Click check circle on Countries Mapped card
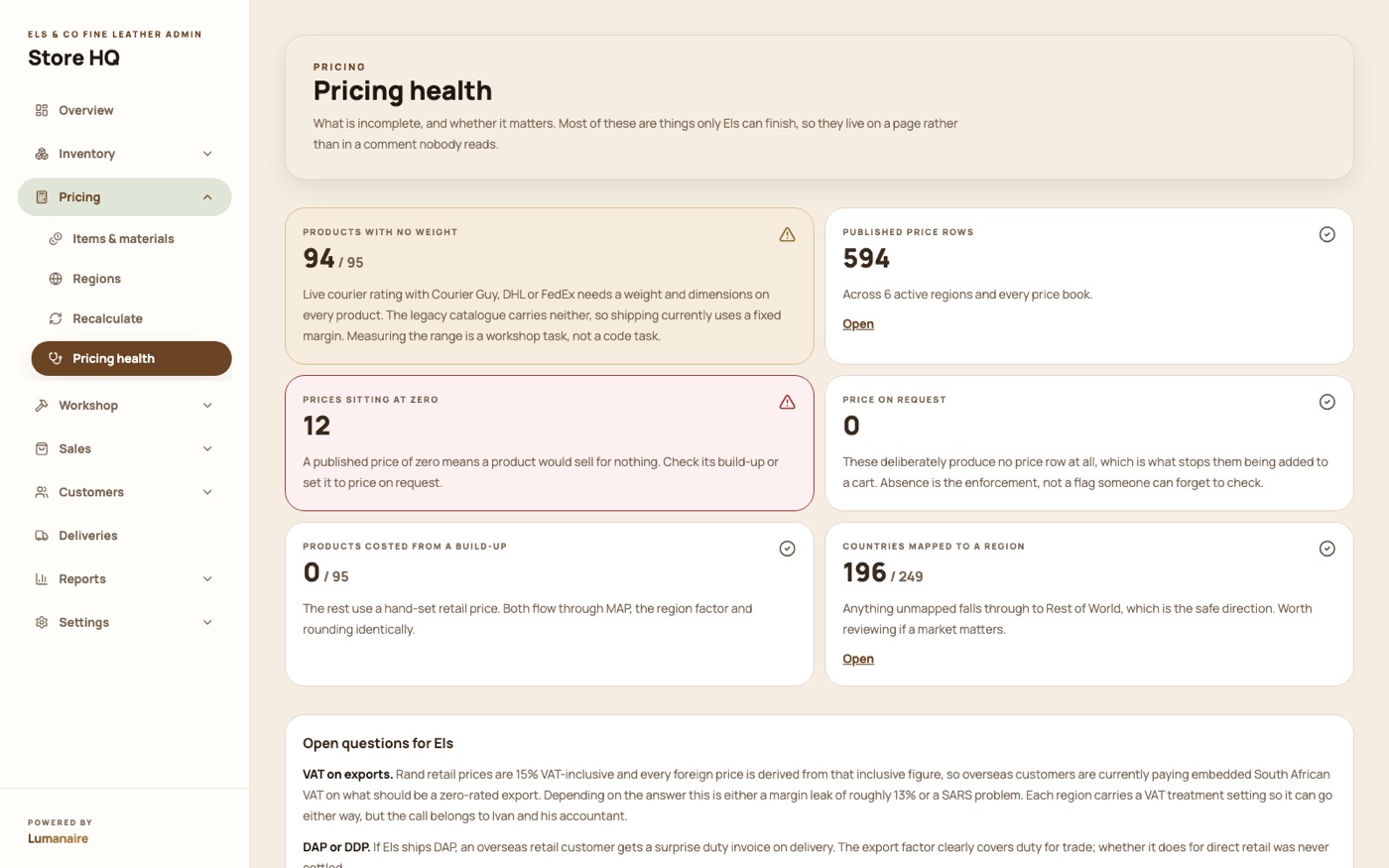 1326,549
